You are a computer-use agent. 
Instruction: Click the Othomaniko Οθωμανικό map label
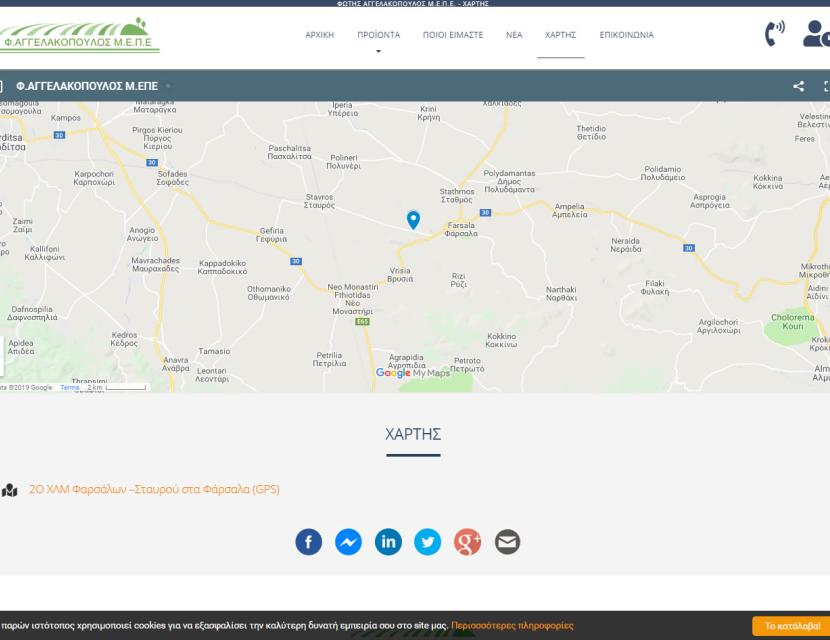click(x=269, y=293)
